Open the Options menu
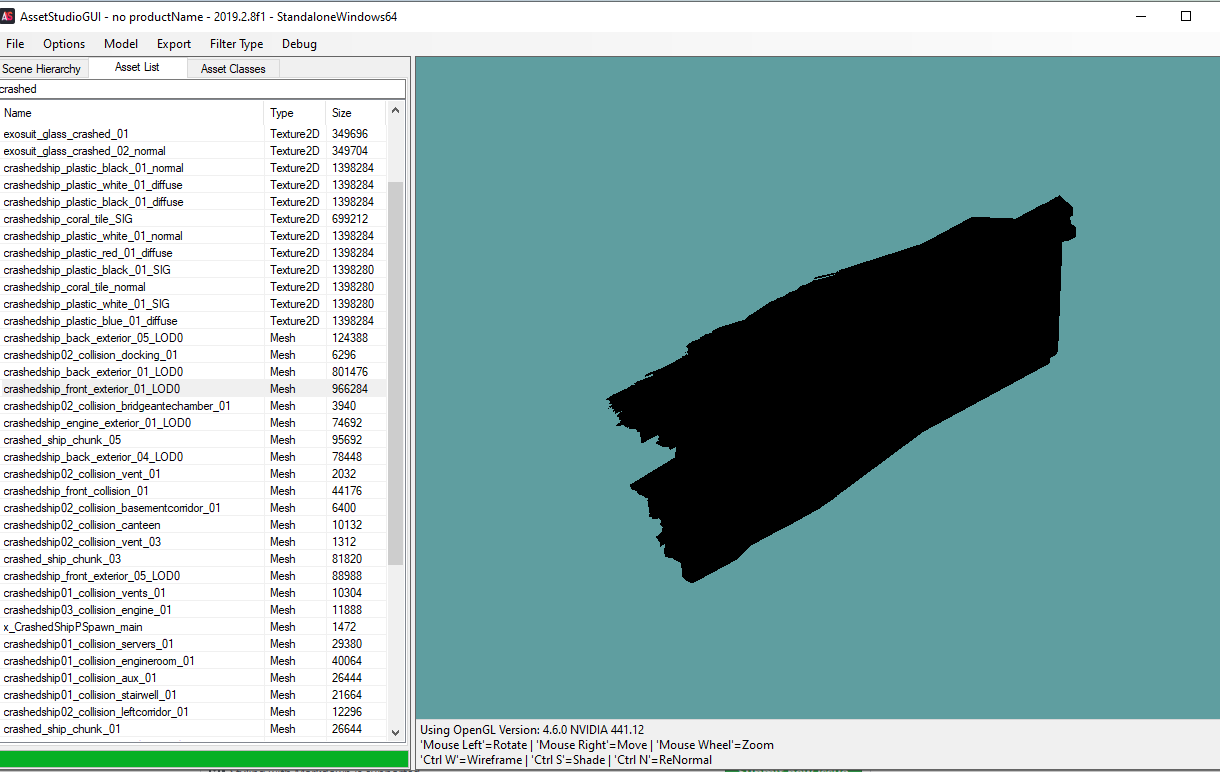Viewport: 1220px width, 772px height. [64, 44]
